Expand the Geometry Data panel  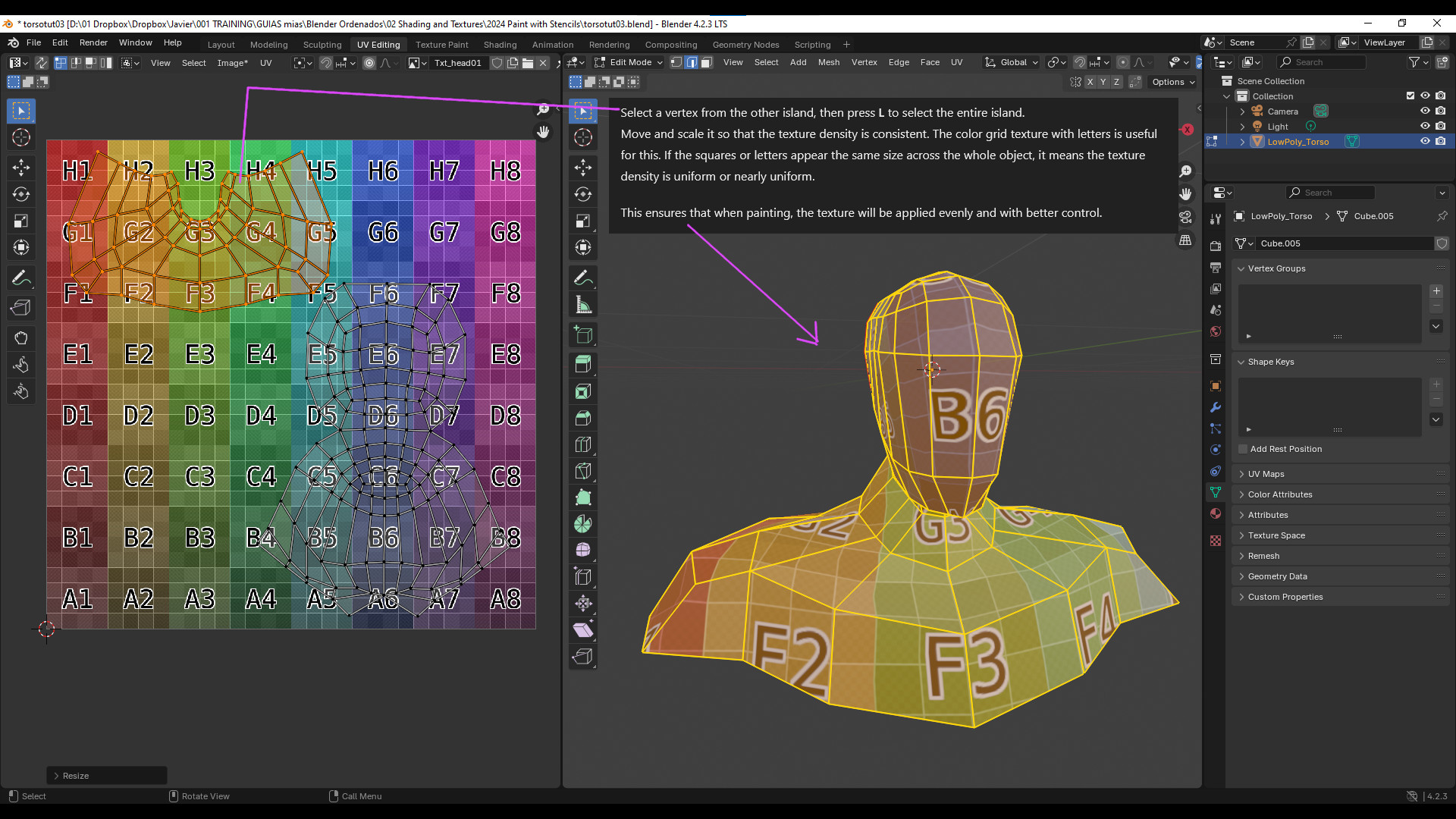[x=1241, y=576]
